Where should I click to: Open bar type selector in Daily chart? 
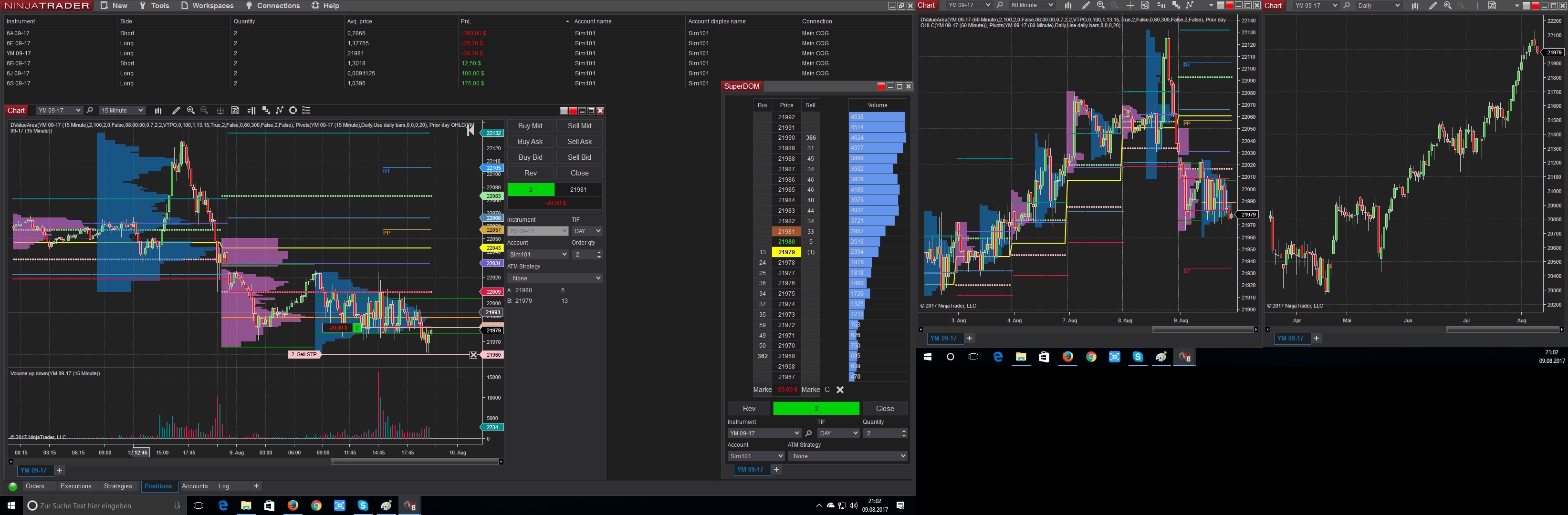[1415, 5]
